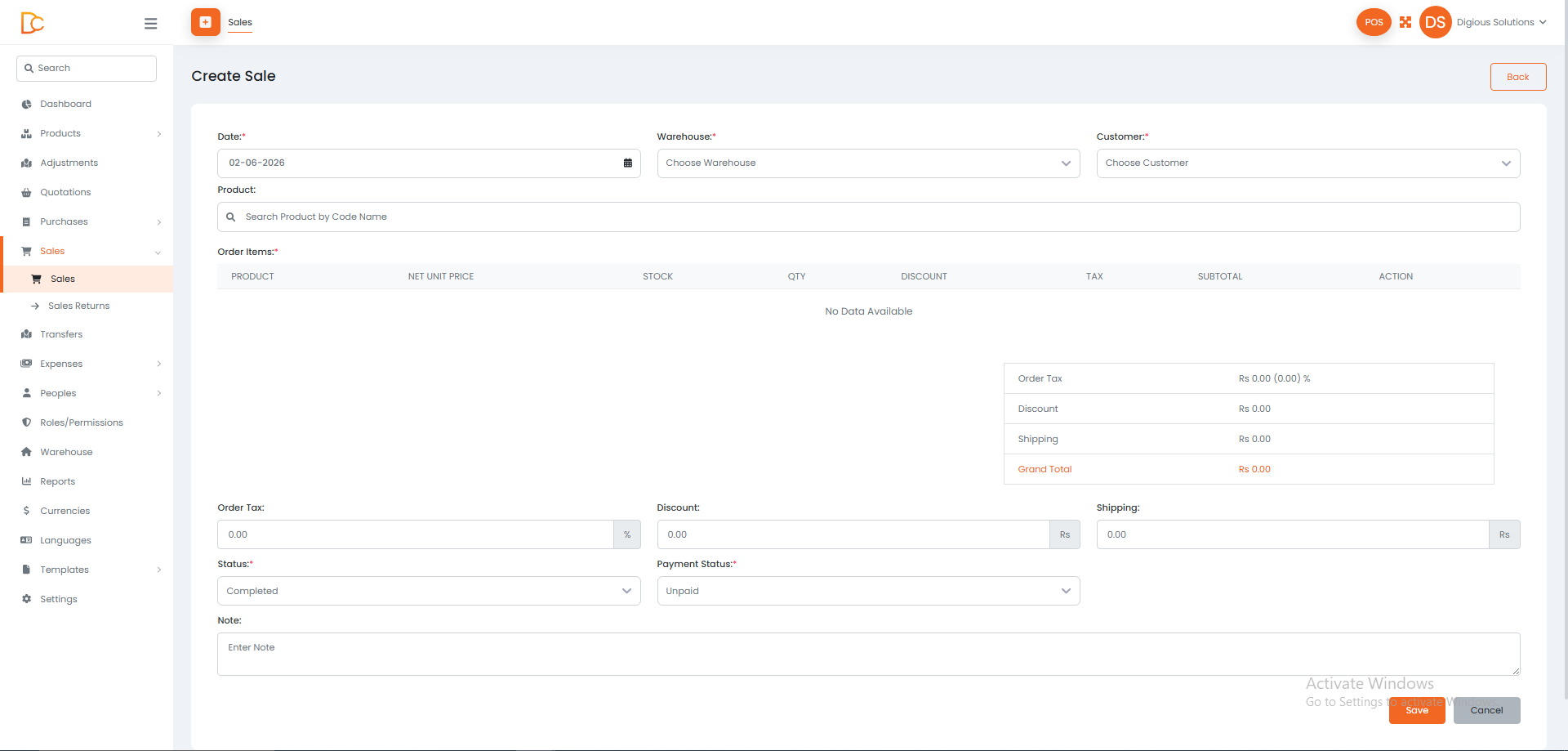The image size is (1568, 751).
Task: Click the Order Tax input field
Action: pyautogui.click(x=415, y=534)
